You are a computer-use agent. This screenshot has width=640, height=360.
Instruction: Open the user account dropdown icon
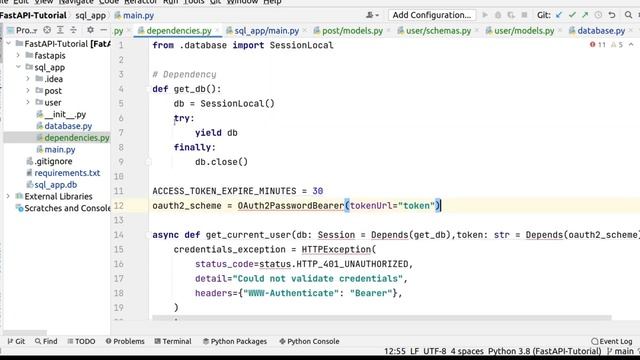point(372,15)
